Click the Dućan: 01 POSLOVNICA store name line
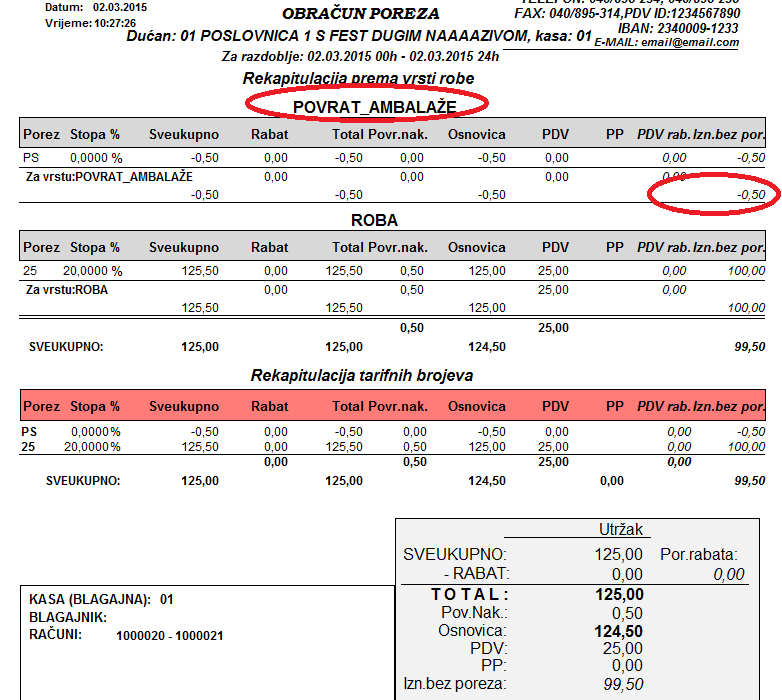 pyautogui.click(x=359, y=36)
